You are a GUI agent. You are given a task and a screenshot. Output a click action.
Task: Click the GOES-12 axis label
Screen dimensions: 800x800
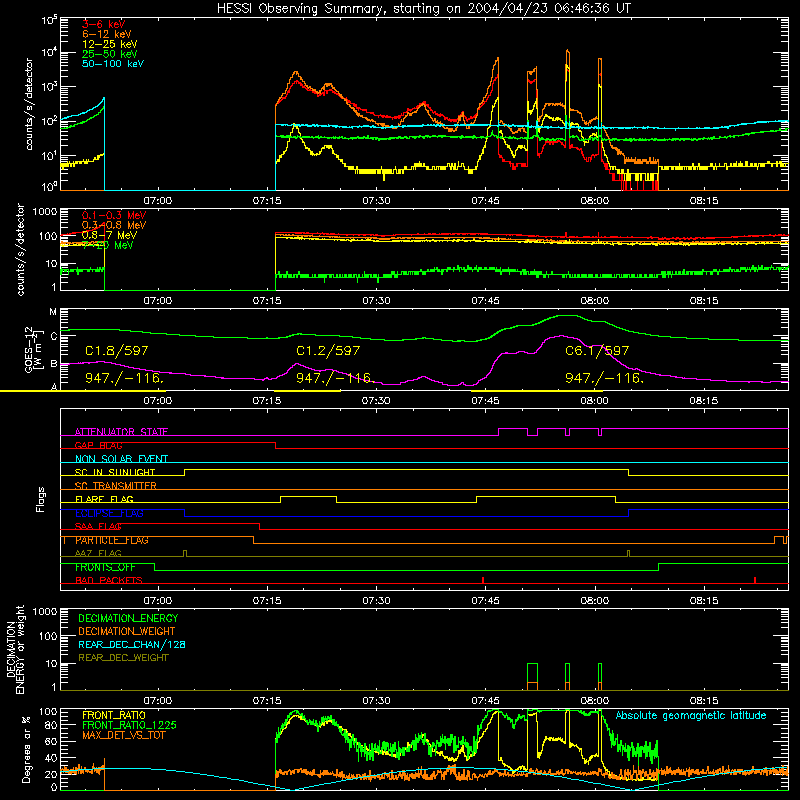pos(34,349)
